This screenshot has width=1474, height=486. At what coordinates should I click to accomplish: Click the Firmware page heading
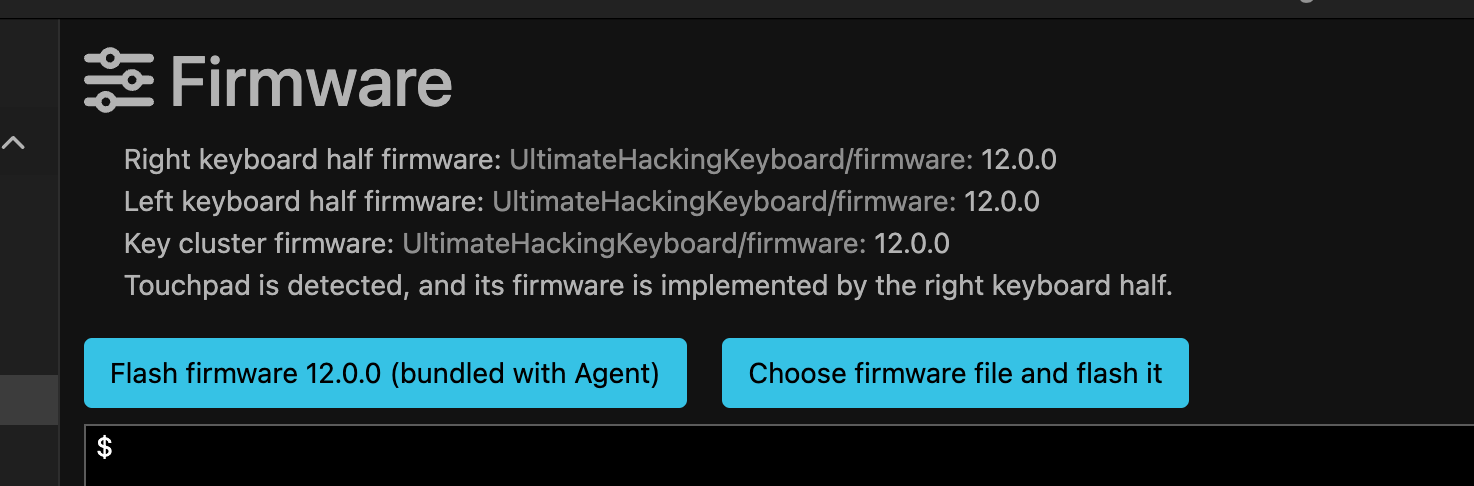pyautogui.click(x=311, y=81)
